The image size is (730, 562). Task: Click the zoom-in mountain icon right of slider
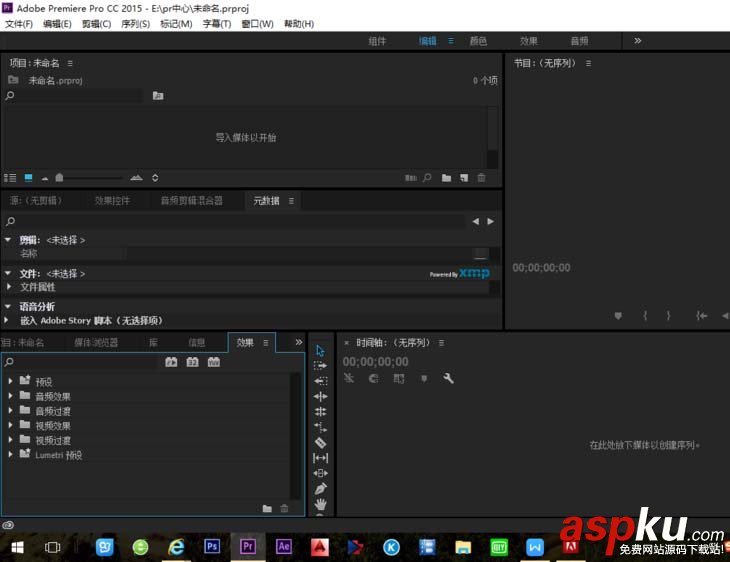pyautogui.click(x=136, y=177)
